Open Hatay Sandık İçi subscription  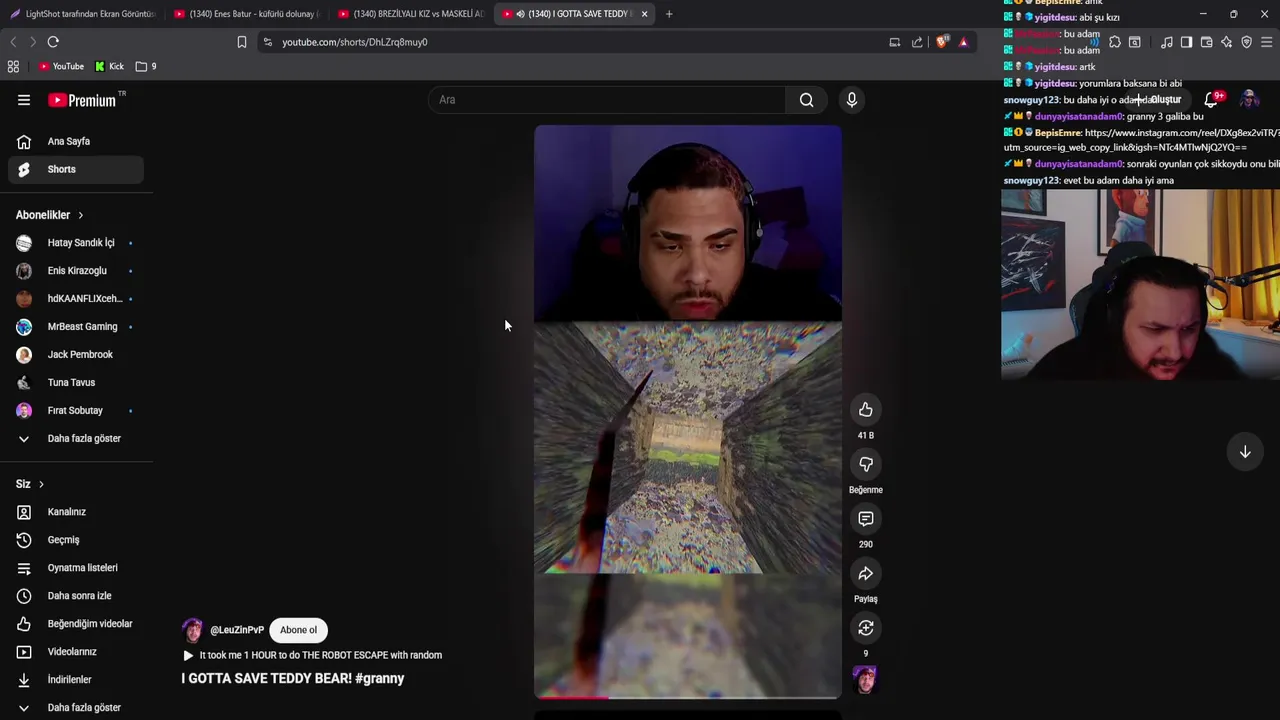click(76, 243)
